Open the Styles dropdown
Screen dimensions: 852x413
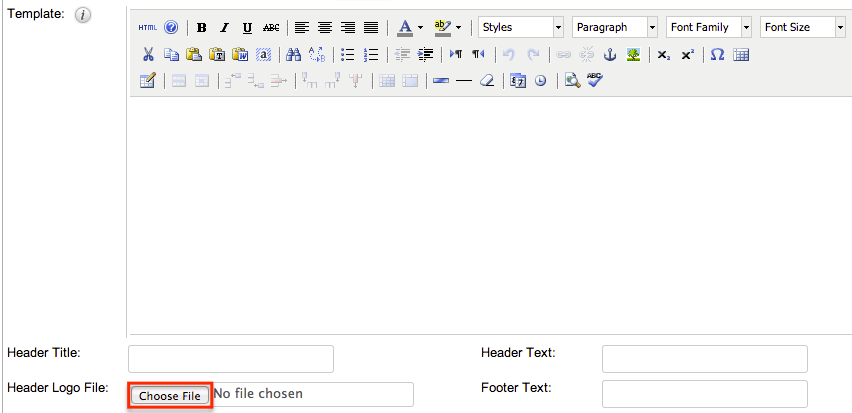point(521,27)
